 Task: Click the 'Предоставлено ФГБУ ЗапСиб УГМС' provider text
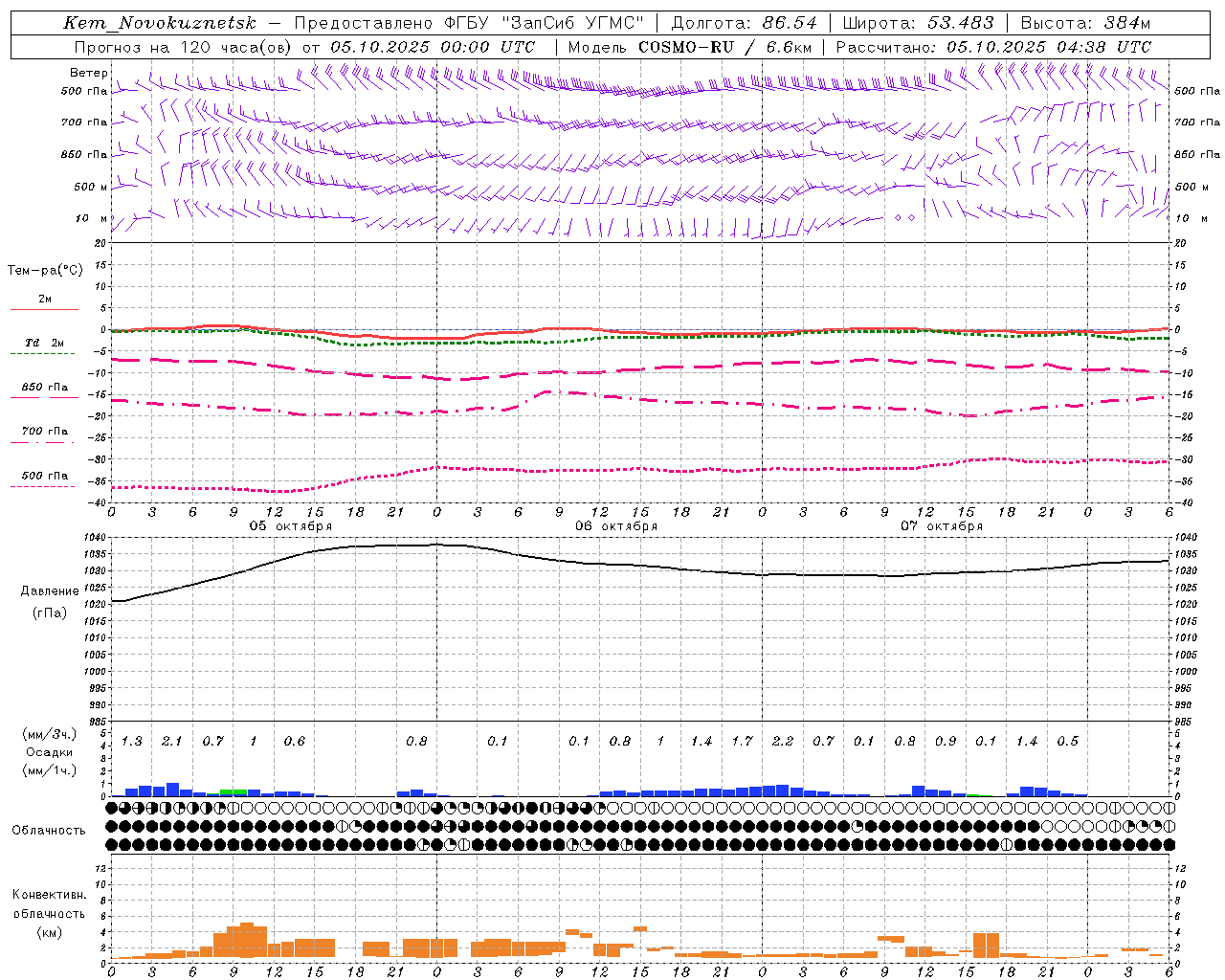pos(469,23)
